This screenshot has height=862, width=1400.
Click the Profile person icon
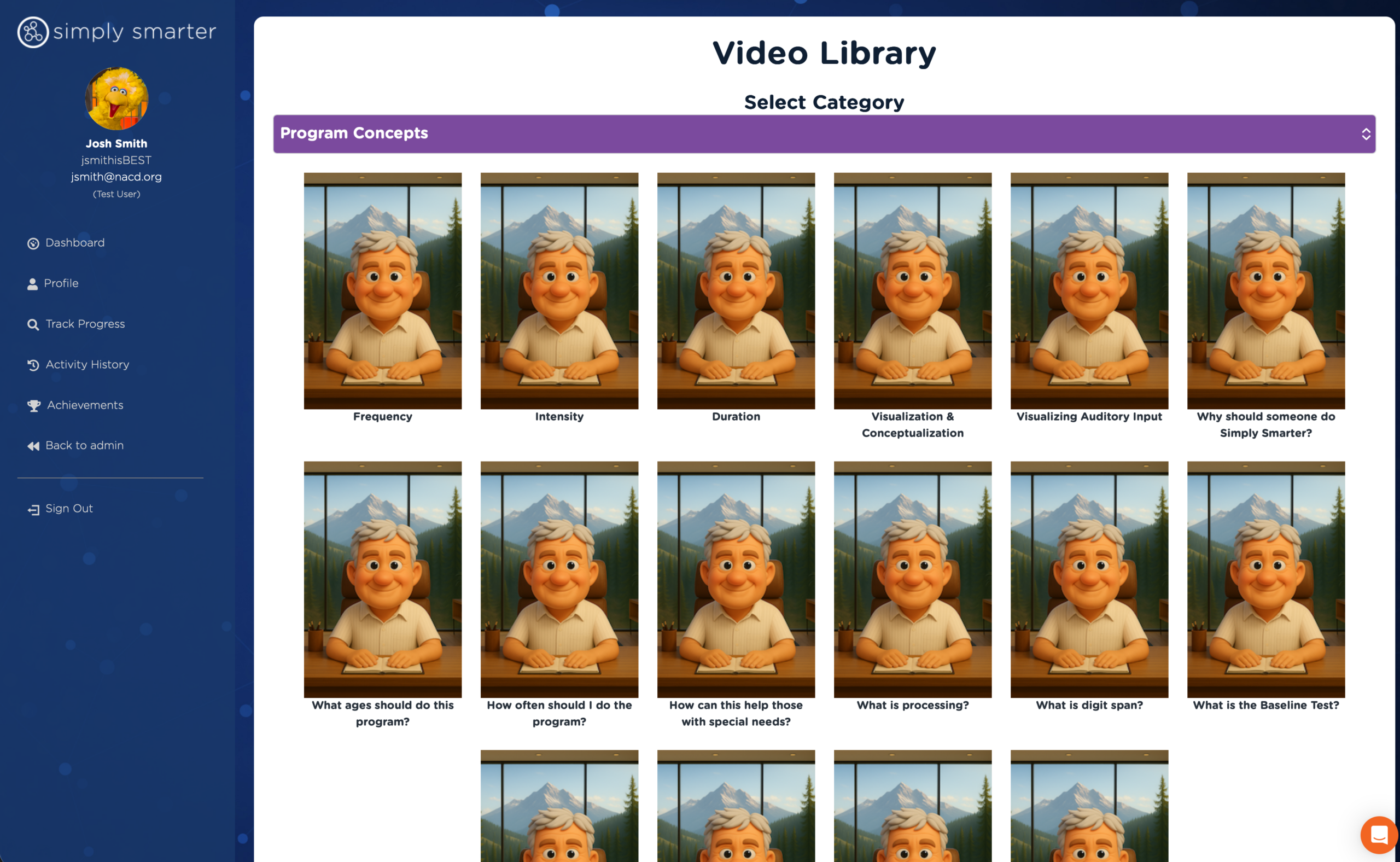point(32,284)
